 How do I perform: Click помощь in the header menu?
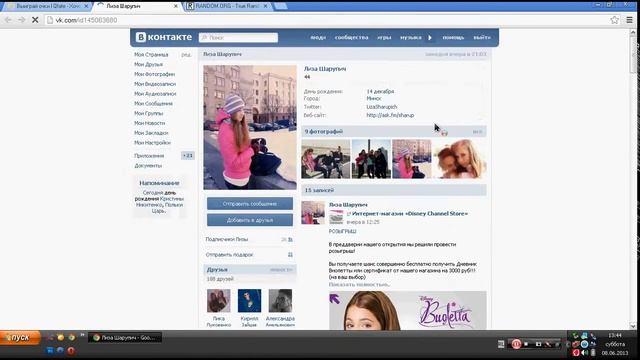click(x=453, y=38)
